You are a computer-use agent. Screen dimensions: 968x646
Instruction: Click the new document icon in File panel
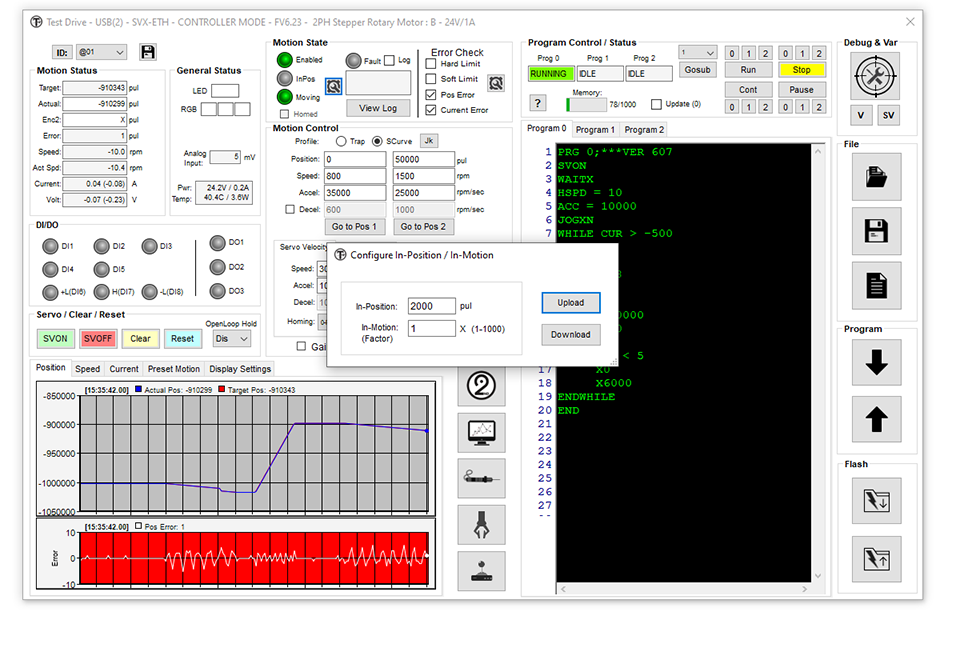coord(876,286)
